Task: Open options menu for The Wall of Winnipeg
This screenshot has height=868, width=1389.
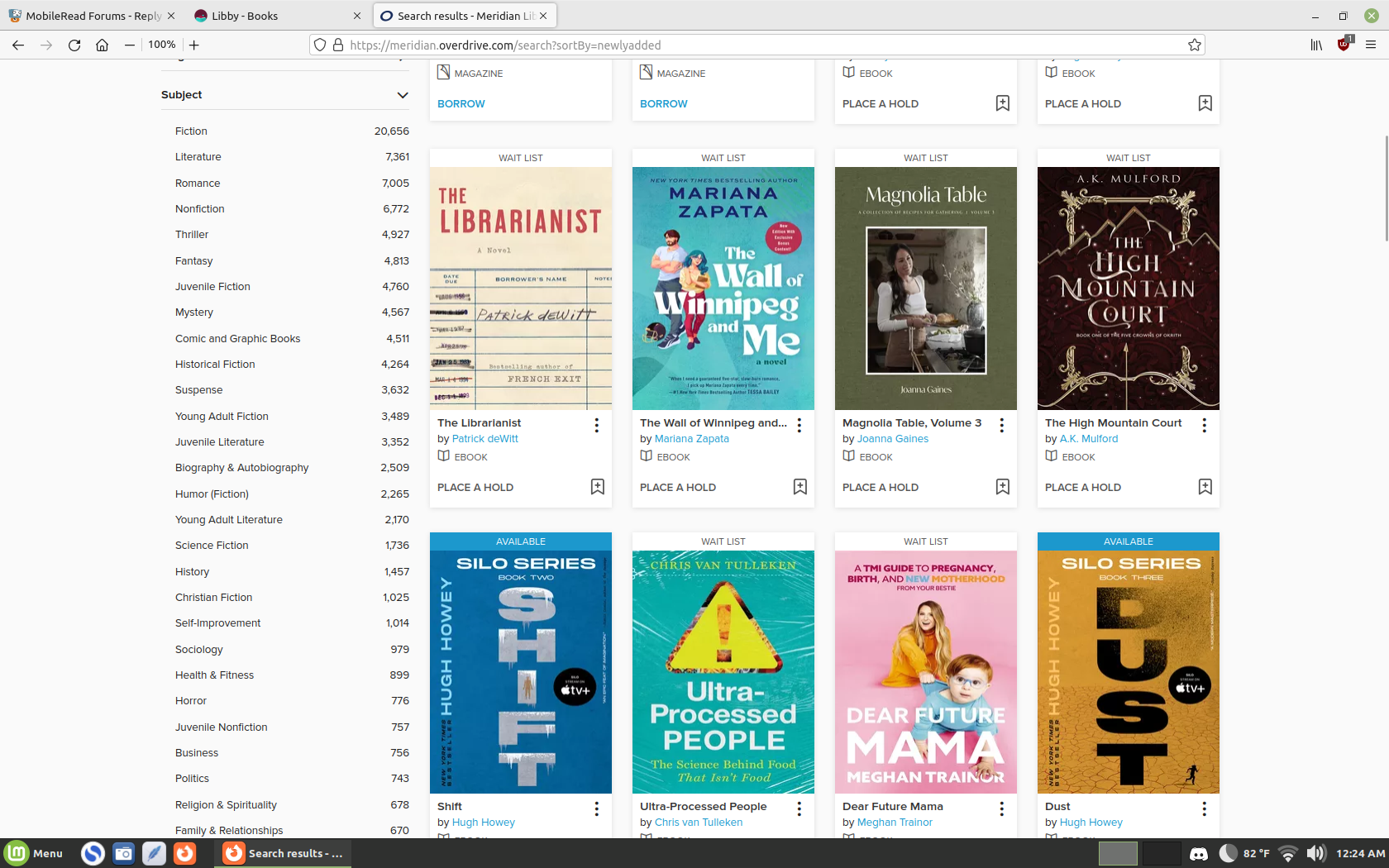Action: click(x=799, y=425)
